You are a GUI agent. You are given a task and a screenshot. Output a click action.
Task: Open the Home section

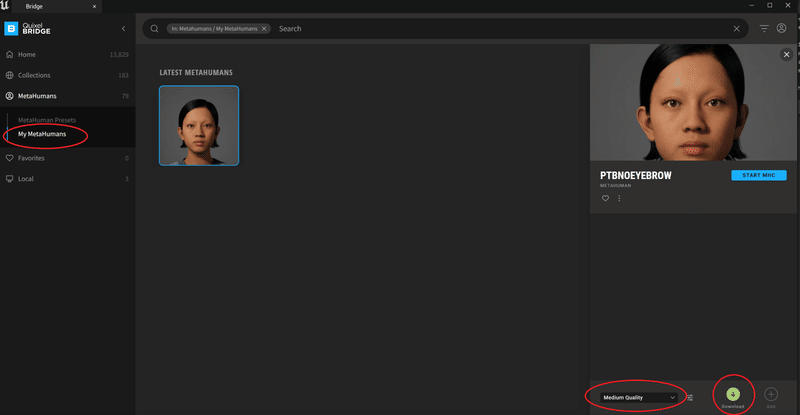click(67, 55)
